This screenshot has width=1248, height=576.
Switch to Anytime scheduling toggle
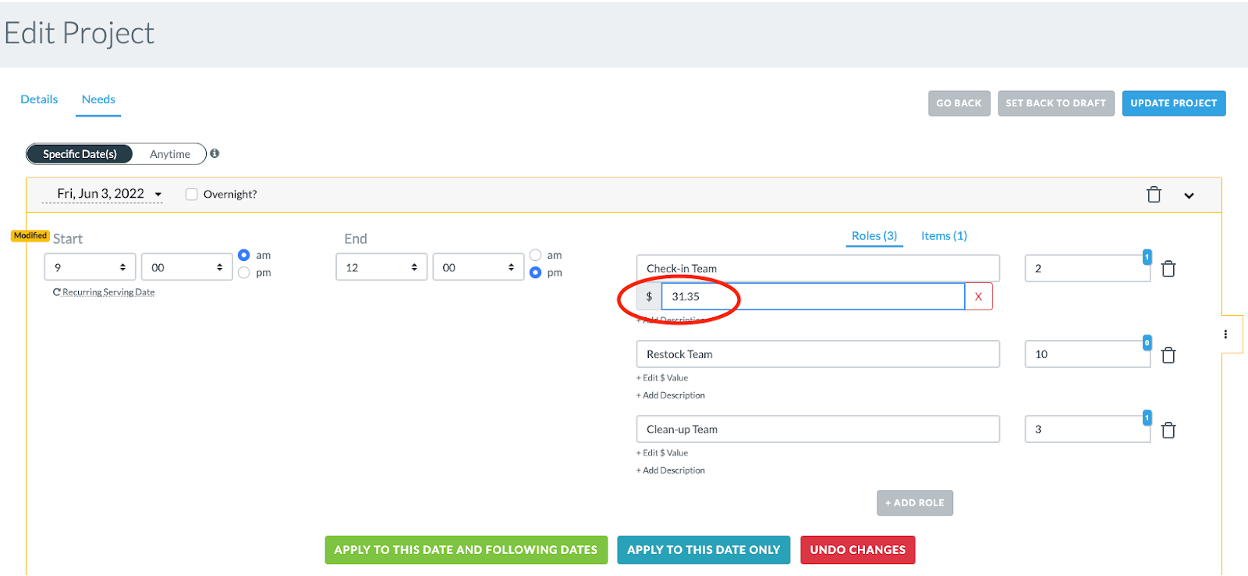point(170,154)
